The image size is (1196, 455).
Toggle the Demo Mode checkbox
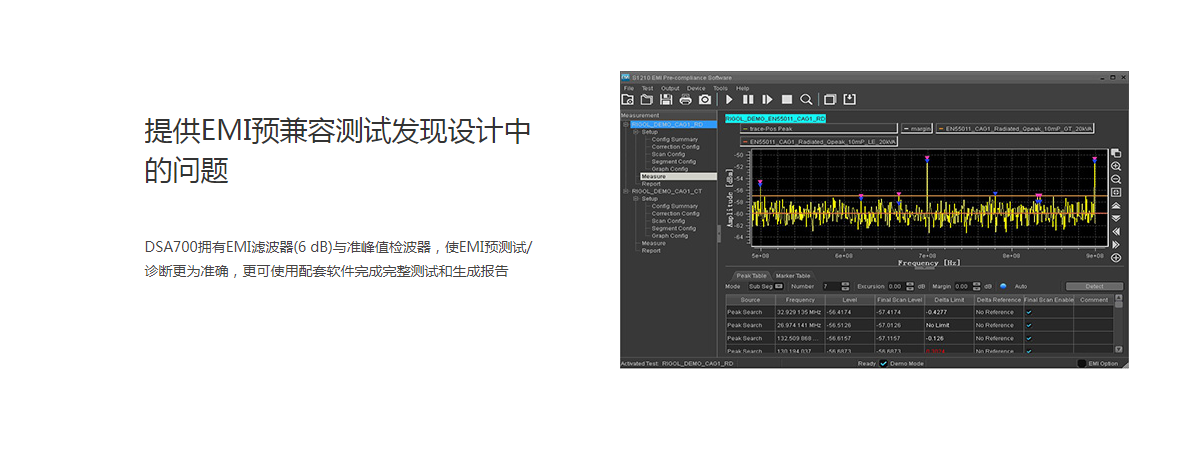pos(883,364)
